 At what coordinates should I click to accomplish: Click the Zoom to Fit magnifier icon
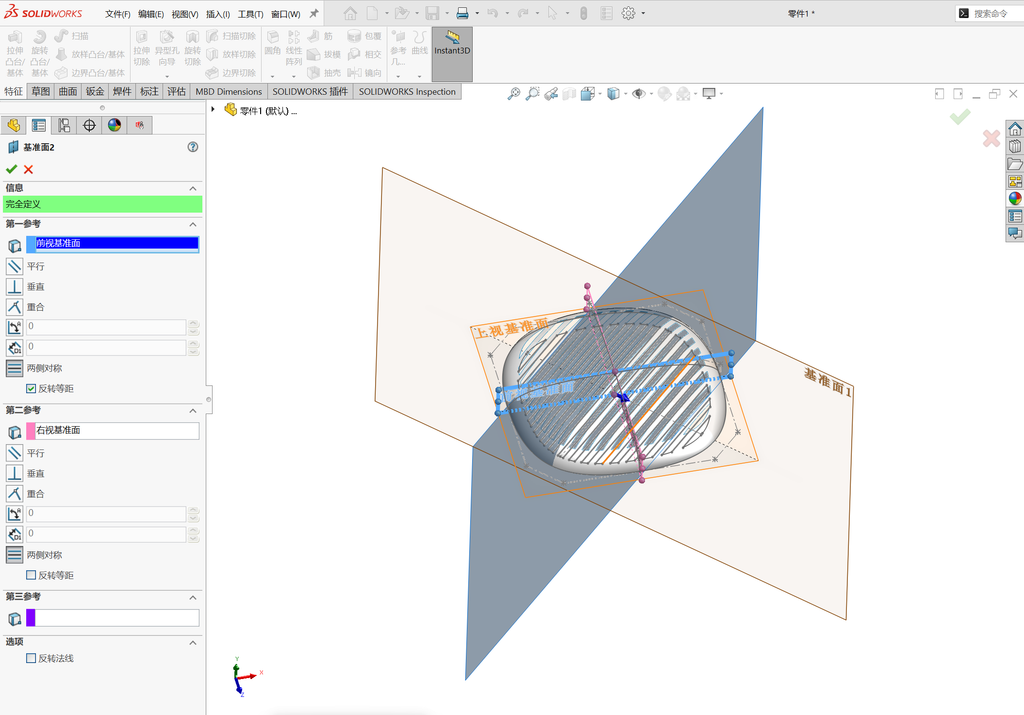pos(514,94)
